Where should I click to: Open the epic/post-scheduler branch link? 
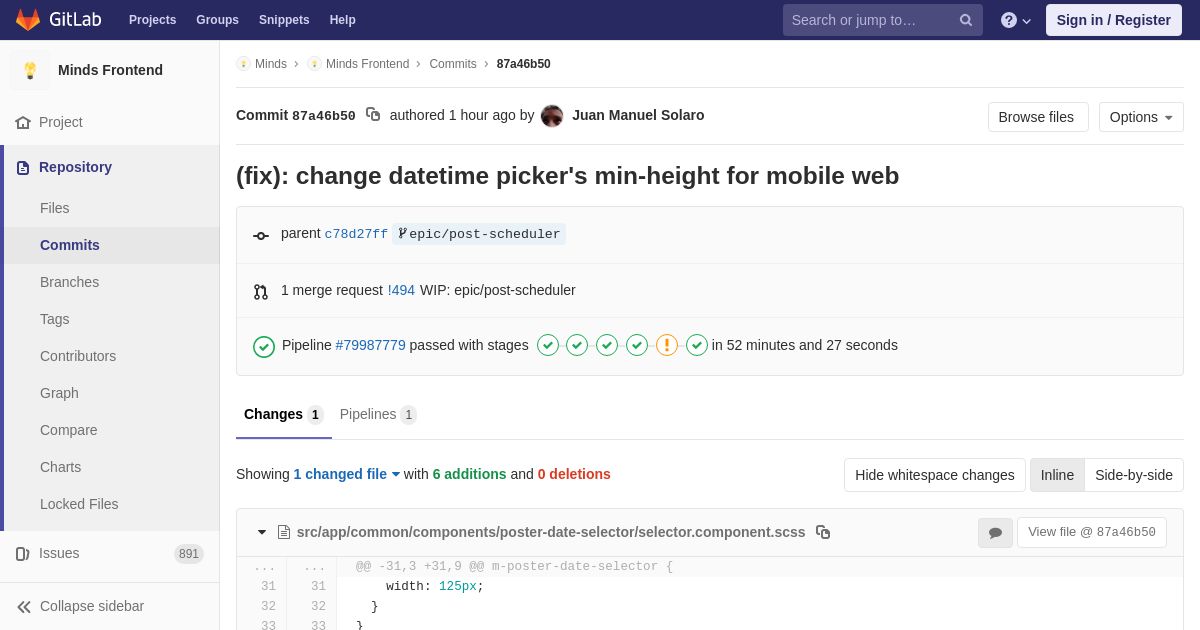(x=479, y=234)
